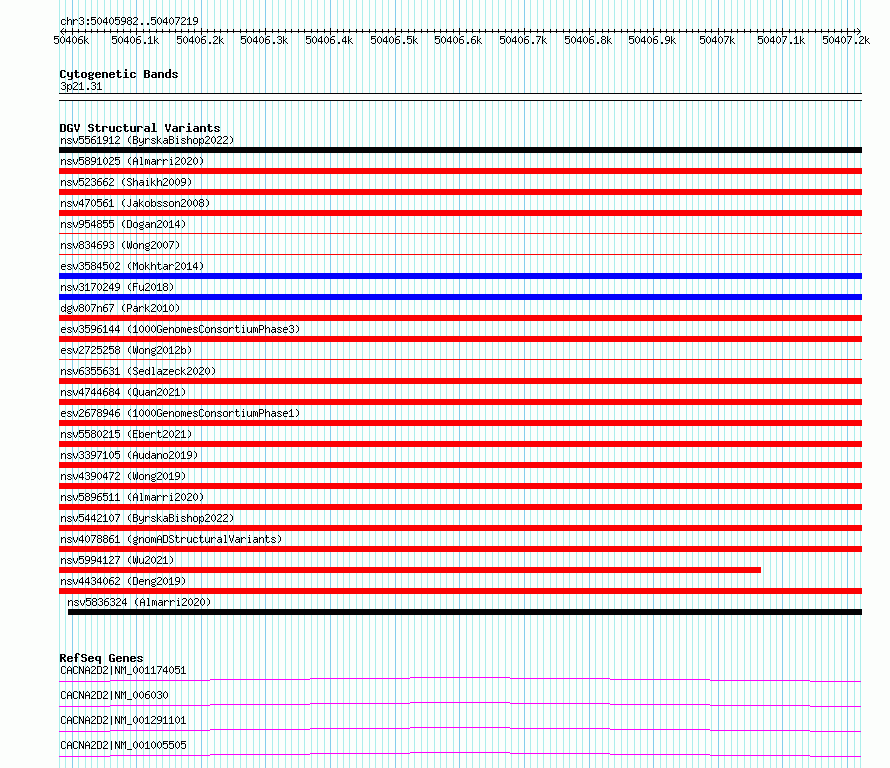
Task: Open transcript CACNA2D2|NM_001005505
Action: [123, 745]
